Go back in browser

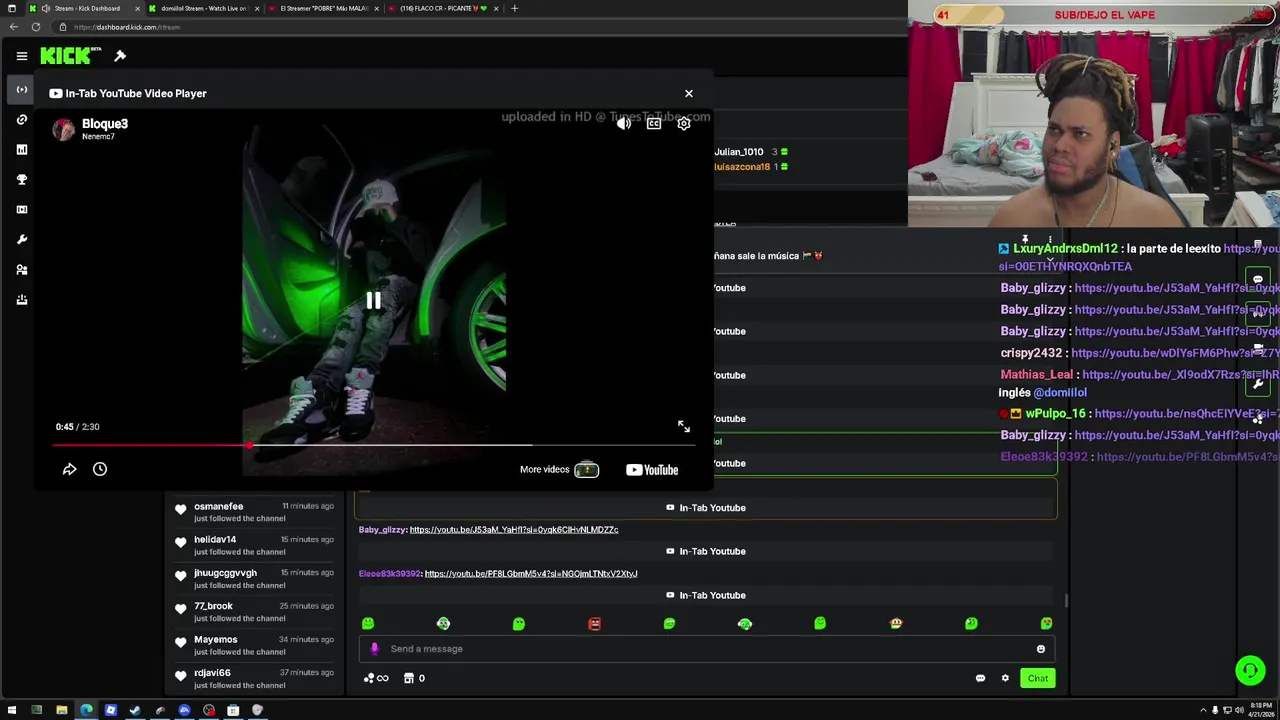12,27
